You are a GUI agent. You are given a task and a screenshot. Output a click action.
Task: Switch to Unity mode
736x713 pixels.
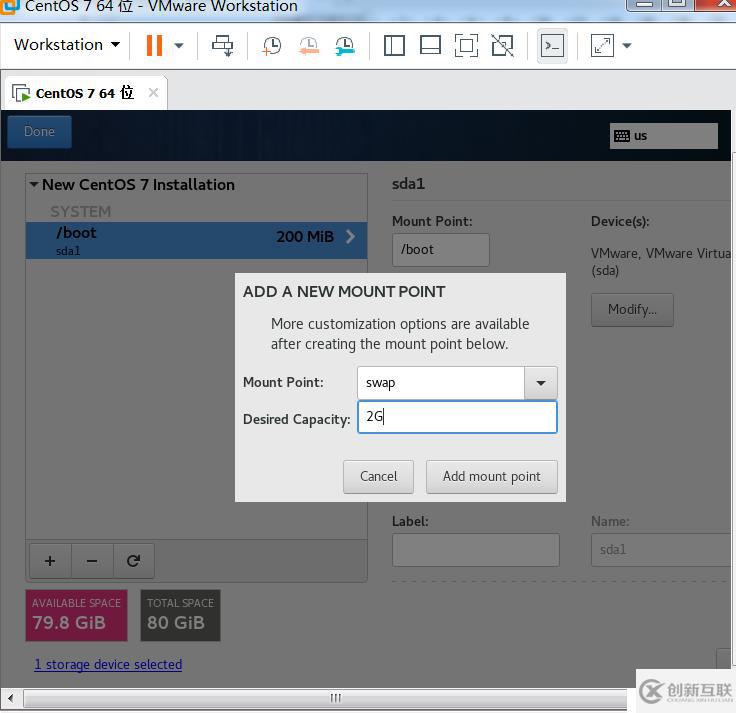(x=502, y=46)
